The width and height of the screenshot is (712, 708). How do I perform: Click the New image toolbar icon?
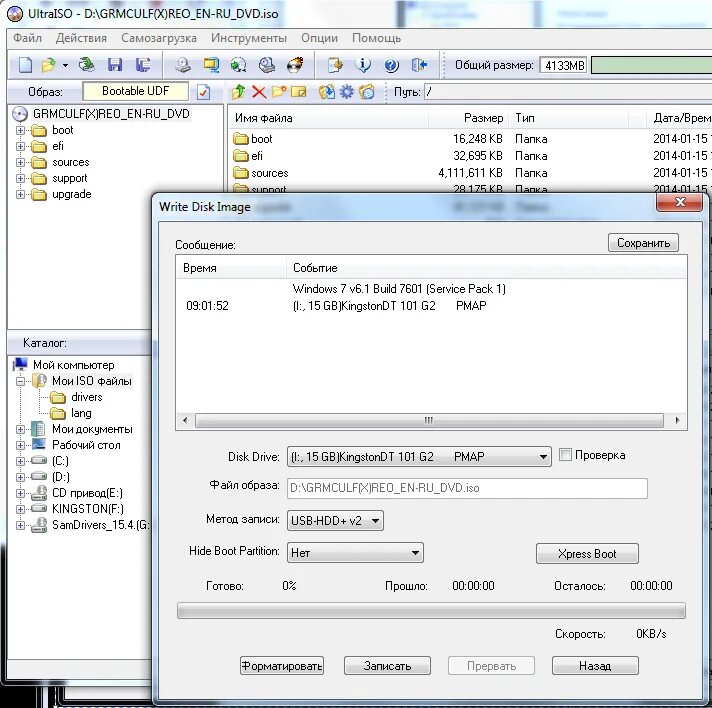coord(25,65)
